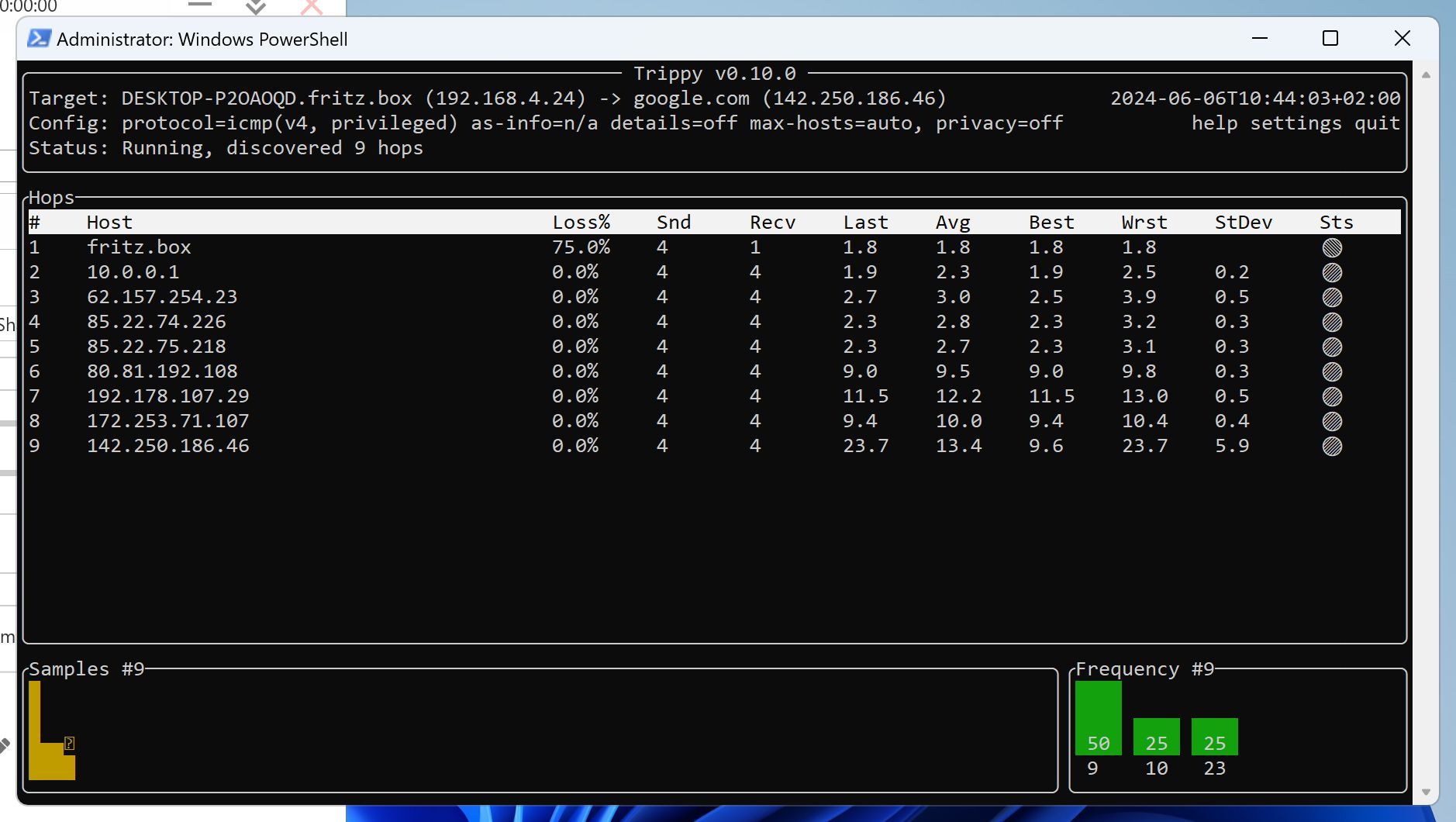Click the green bar labeled 25 above 10
Screen dimensions: 1456x822
(1156, 737)
